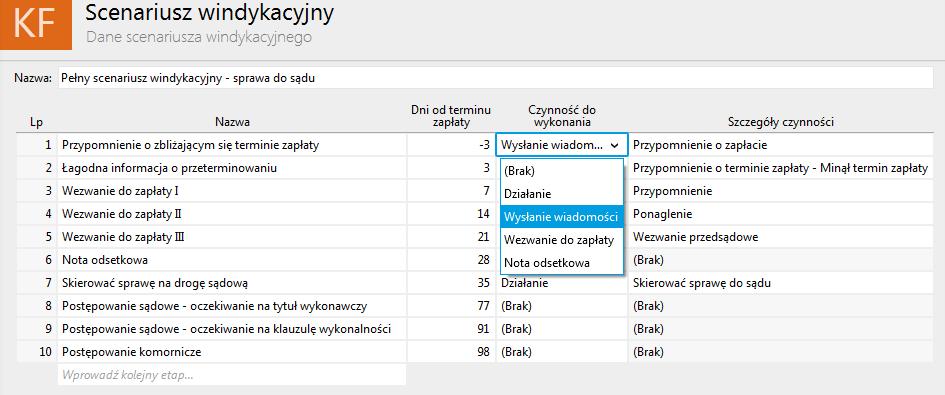The width and height of the screenshot is (945, 395).
Task: Click the days value 98
Action: [451, 352]
